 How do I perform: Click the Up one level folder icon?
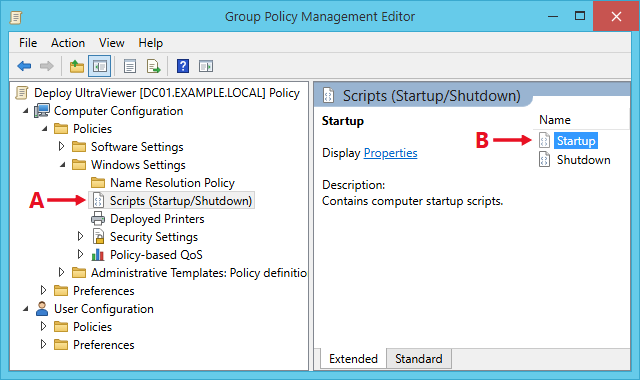(76, 66)
